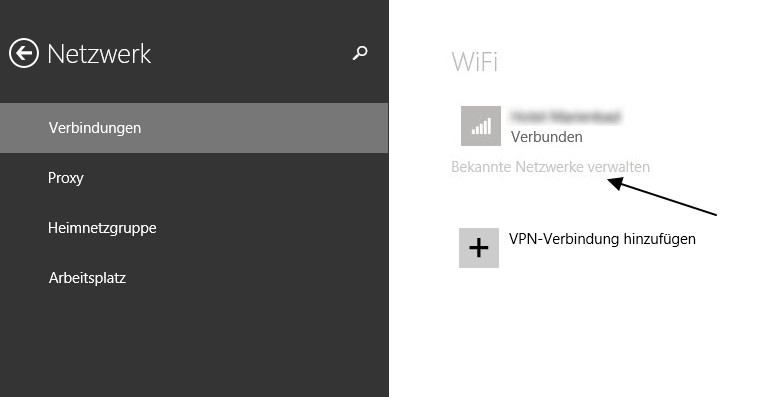Click the Netzwerk page title

tap(99, 54)
